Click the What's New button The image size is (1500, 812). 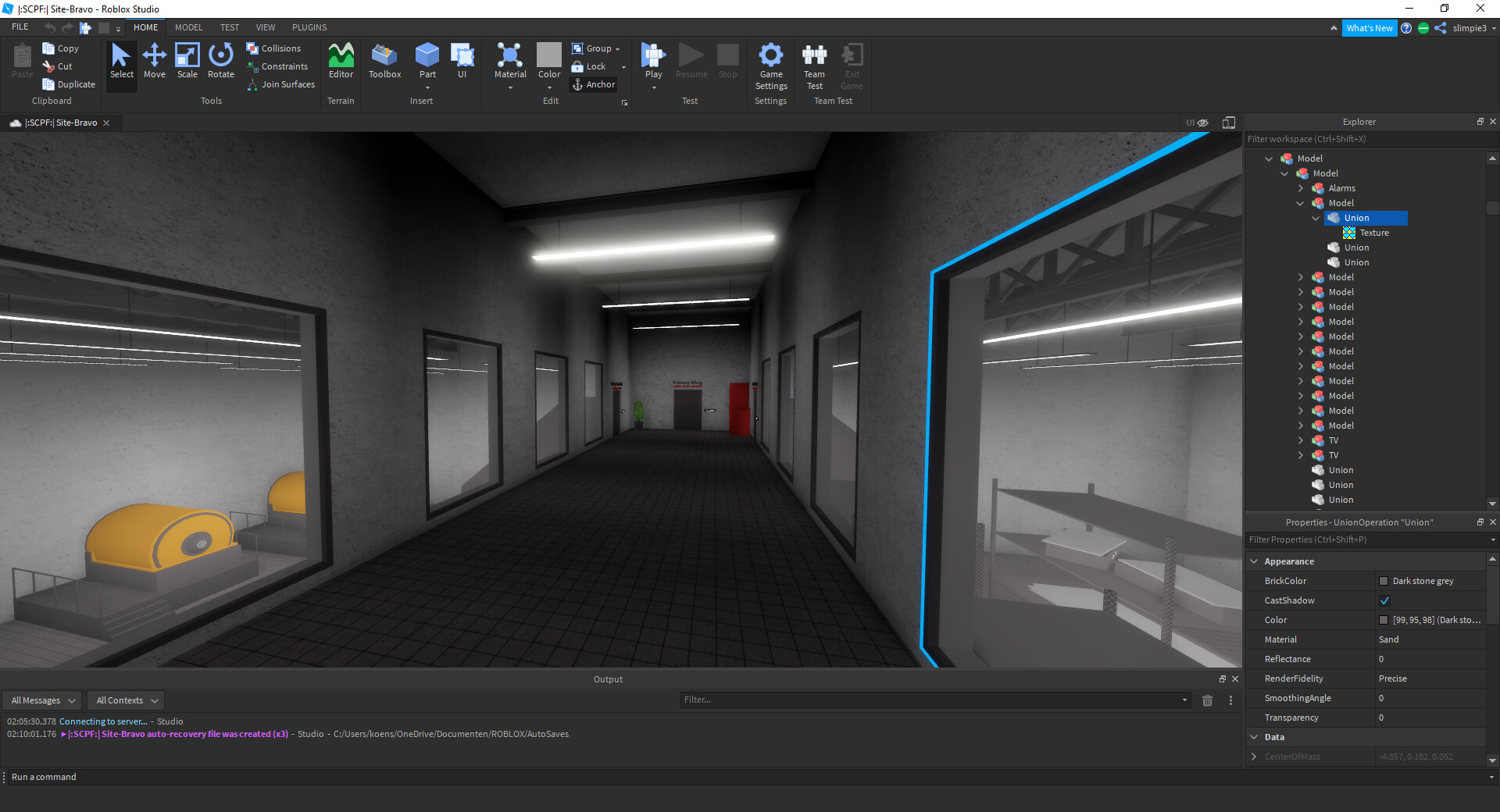click(x=1370, y=28)
